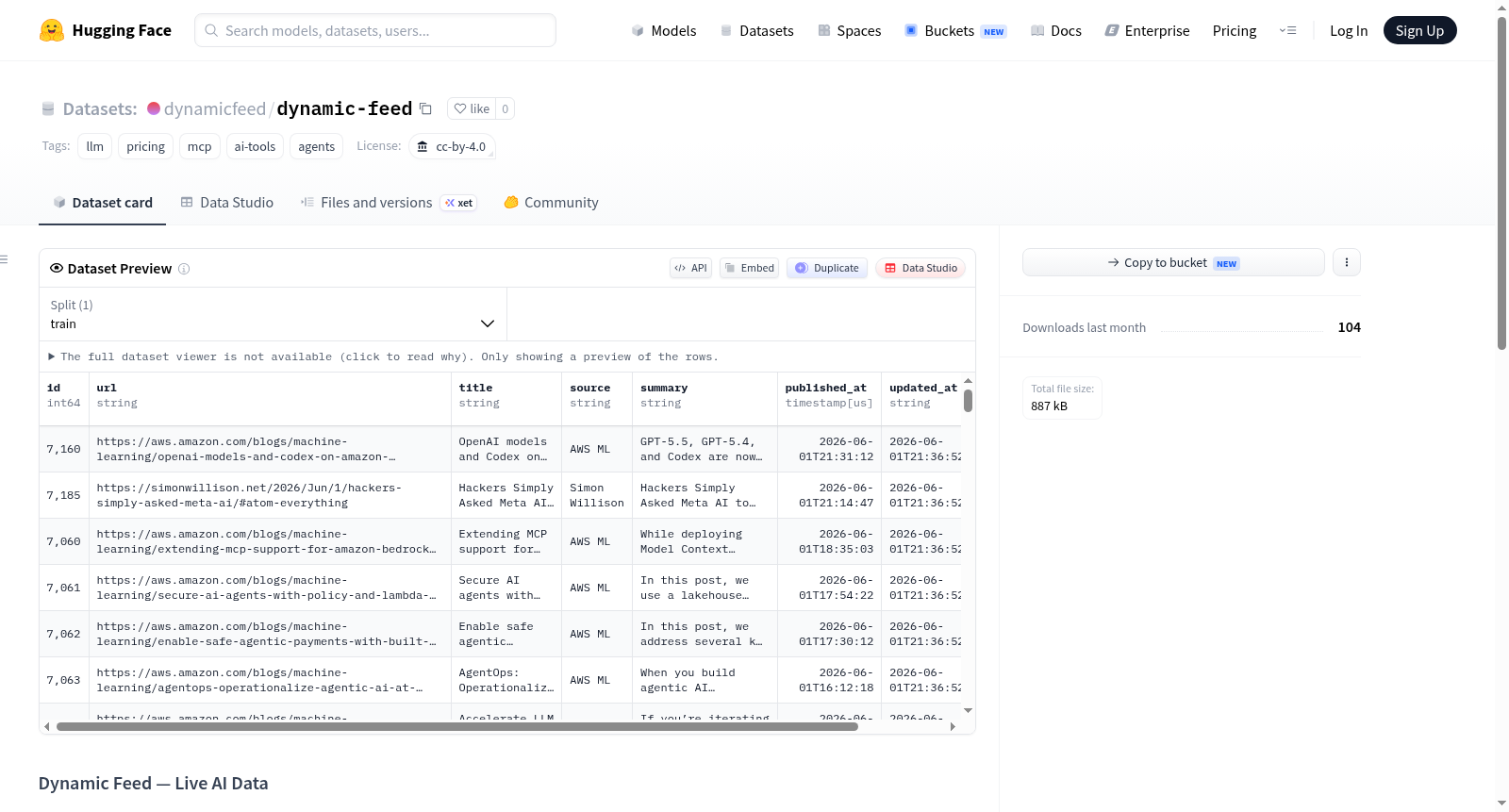Open the navbar overflow menu icon
The image size is (1509, 812).
(x=1287, y=30)
